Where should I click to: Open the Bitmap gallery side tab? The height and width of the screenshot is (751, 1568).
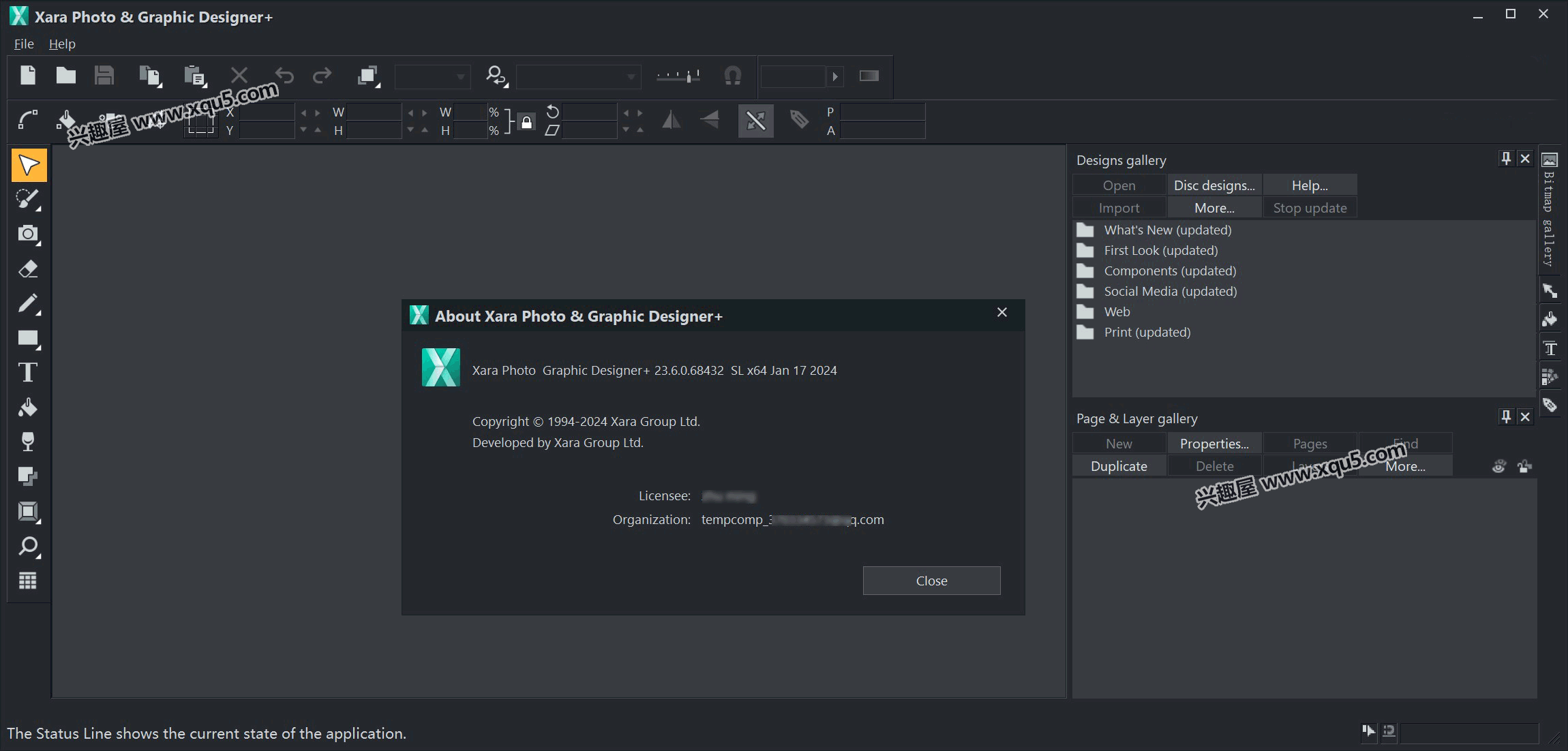[1550, 210]
